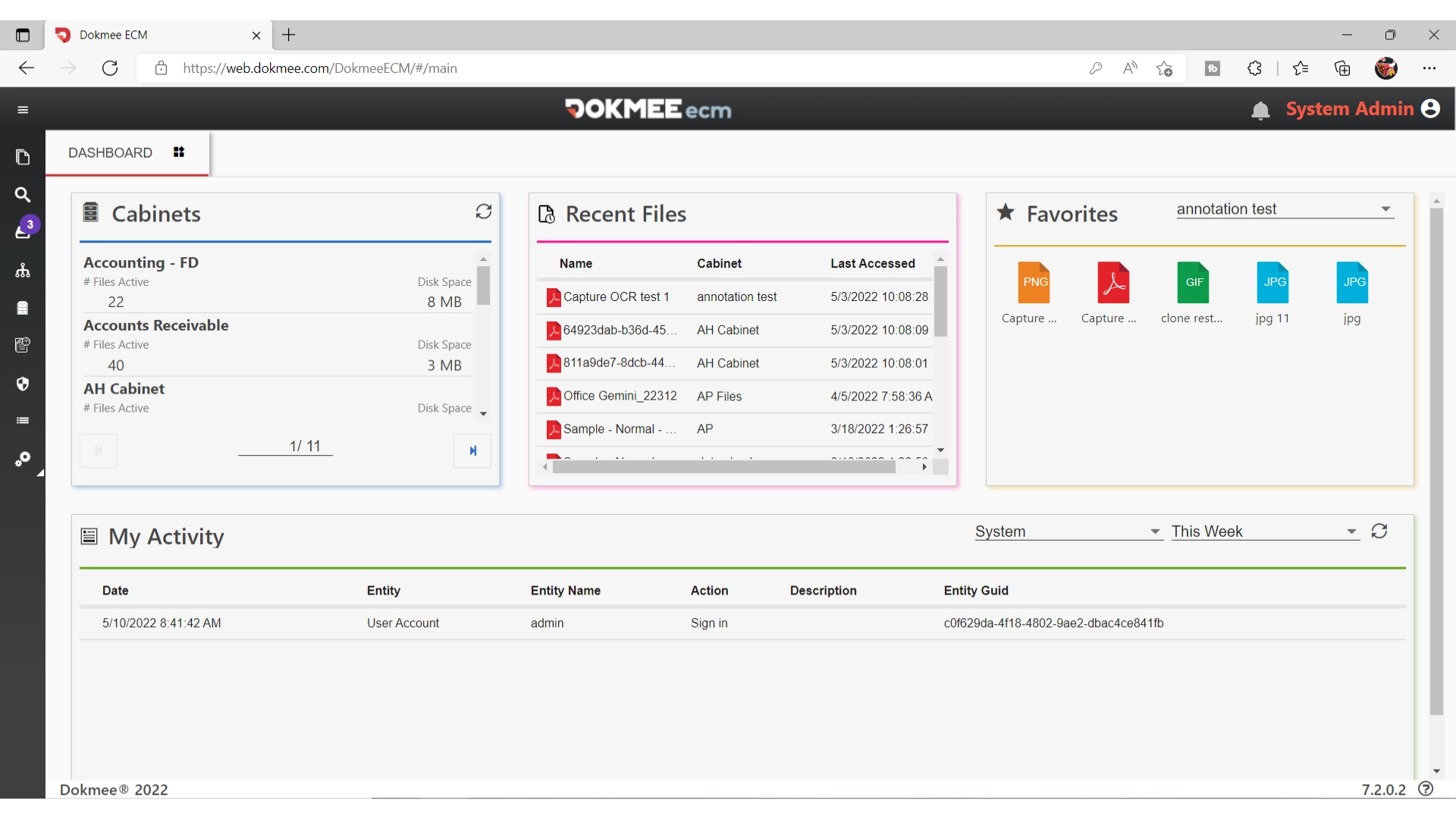Open the list lines icon in left sidebar

tap(23, 421)
